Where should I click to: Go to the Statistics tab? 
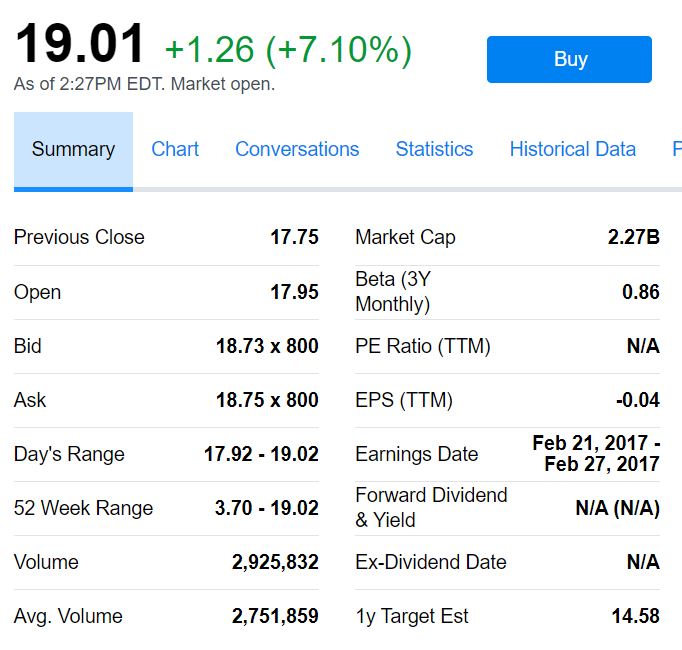[x=434, y=149]
